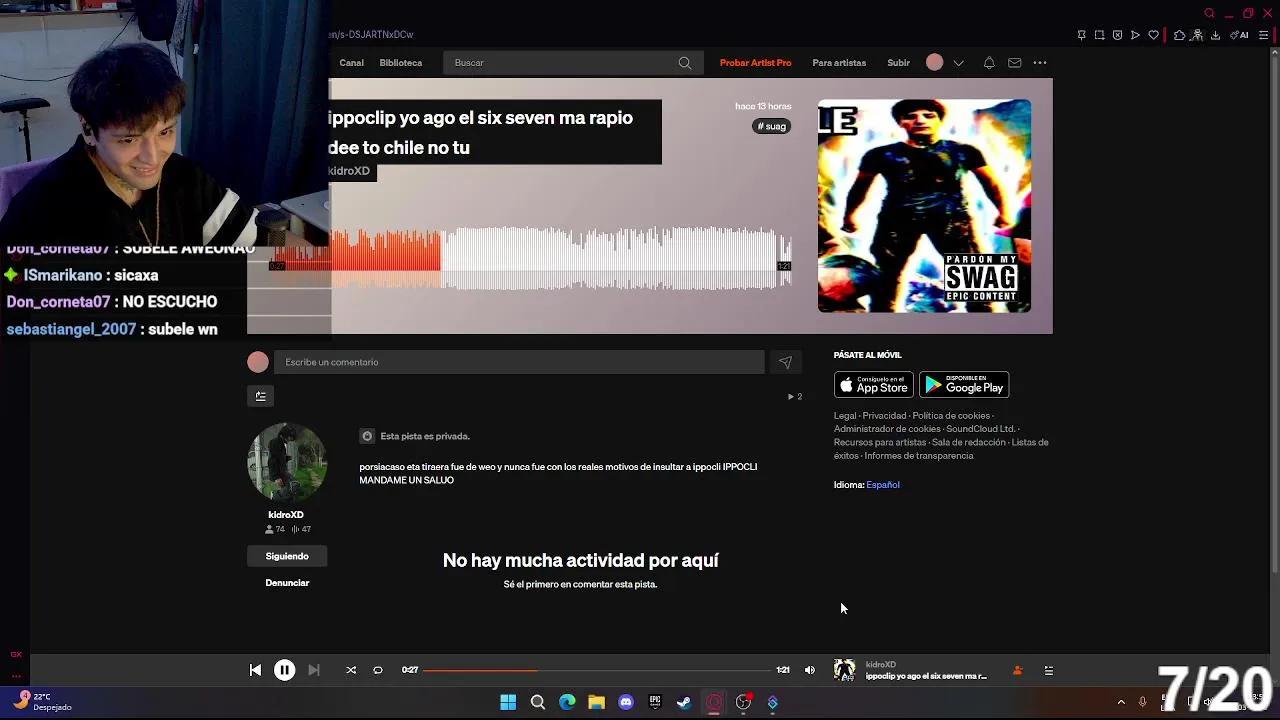
Task: Toggle microphone icon in system tray
Action: pos(1142,702)
